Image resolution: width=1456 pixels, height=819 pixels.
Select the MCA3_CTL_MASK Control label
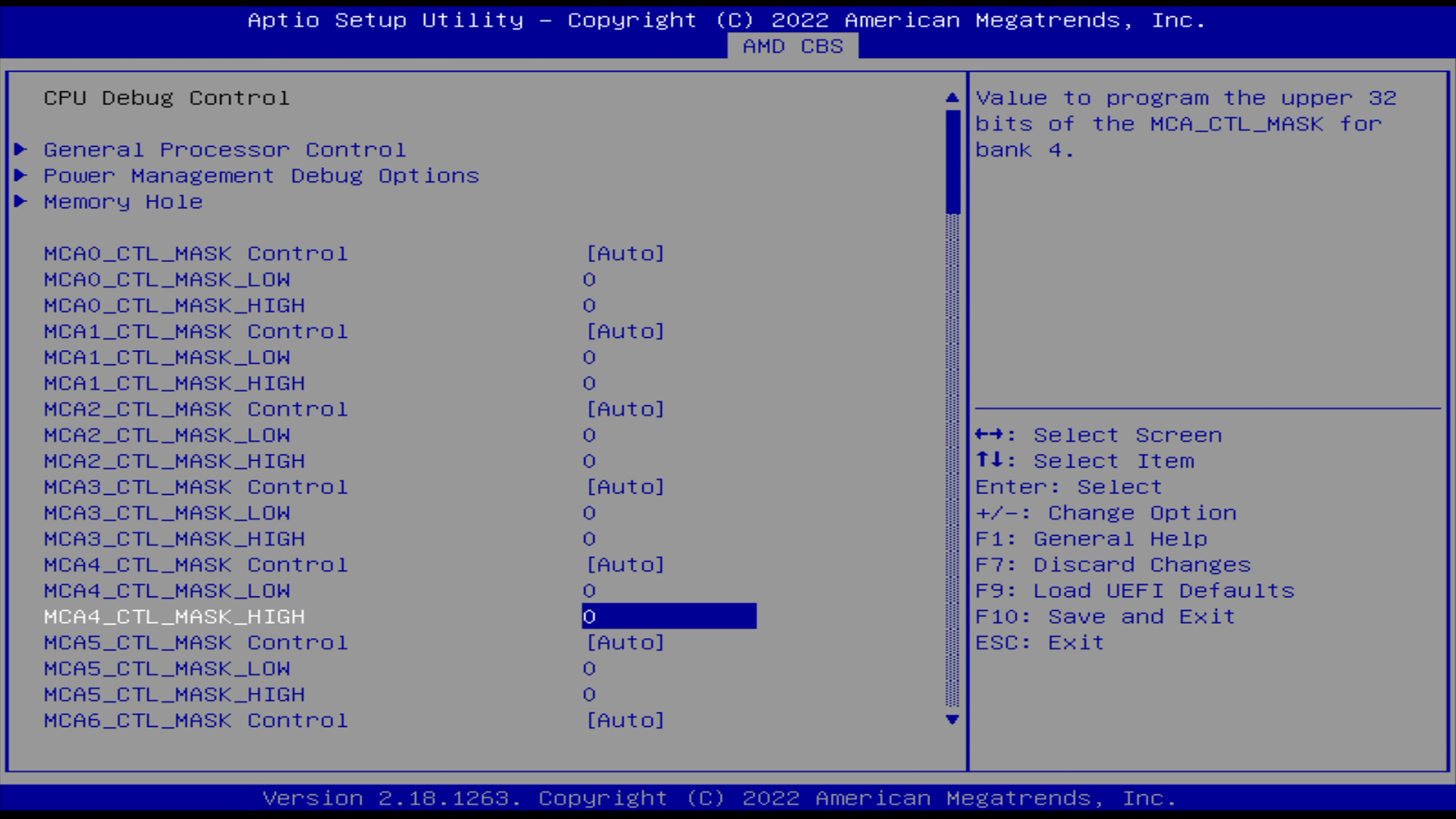click(196, 486)
